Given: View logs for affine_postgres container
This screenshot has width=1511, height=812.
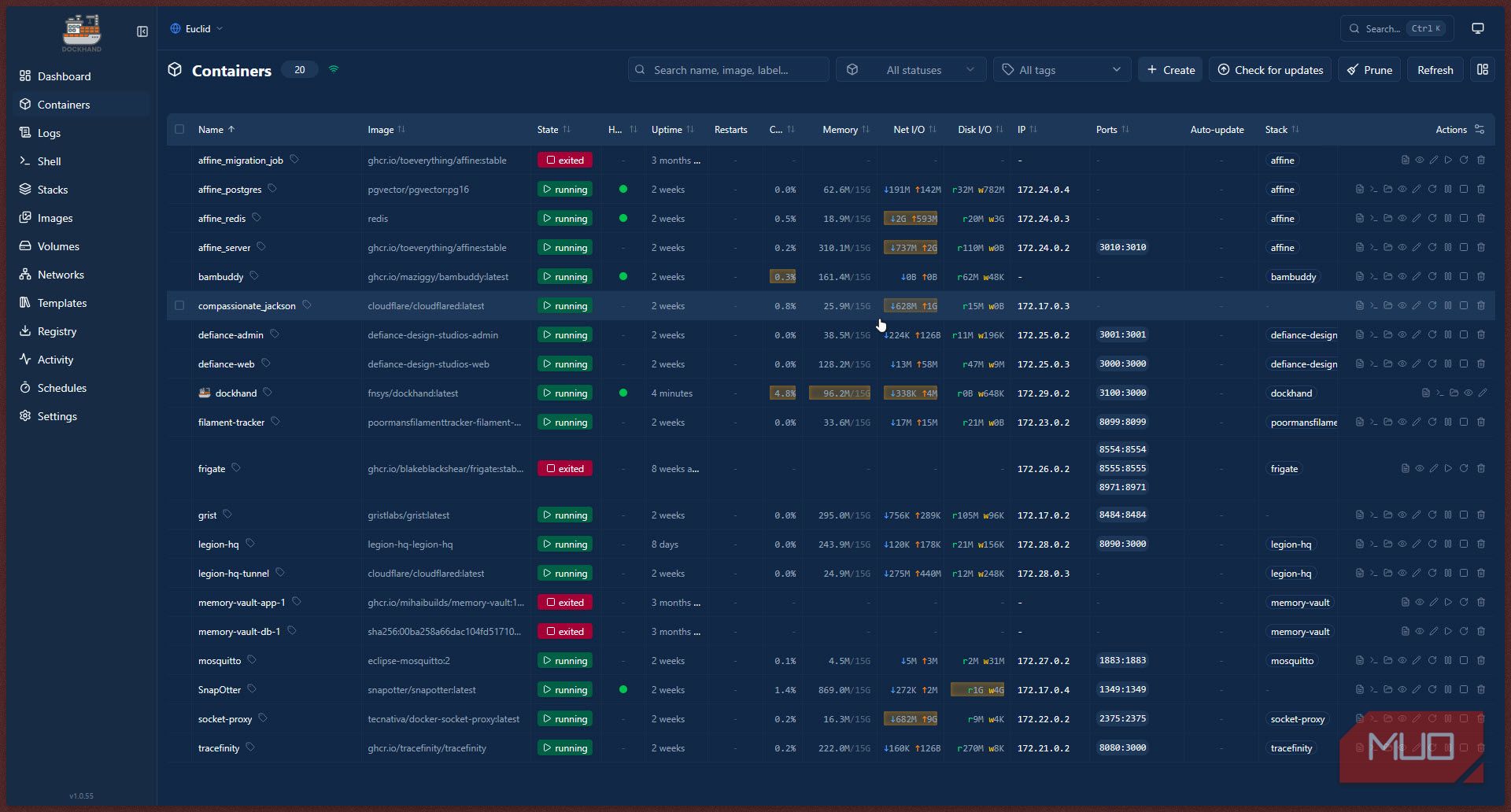Looking at the screenshot, I should tap(1359, 189).
